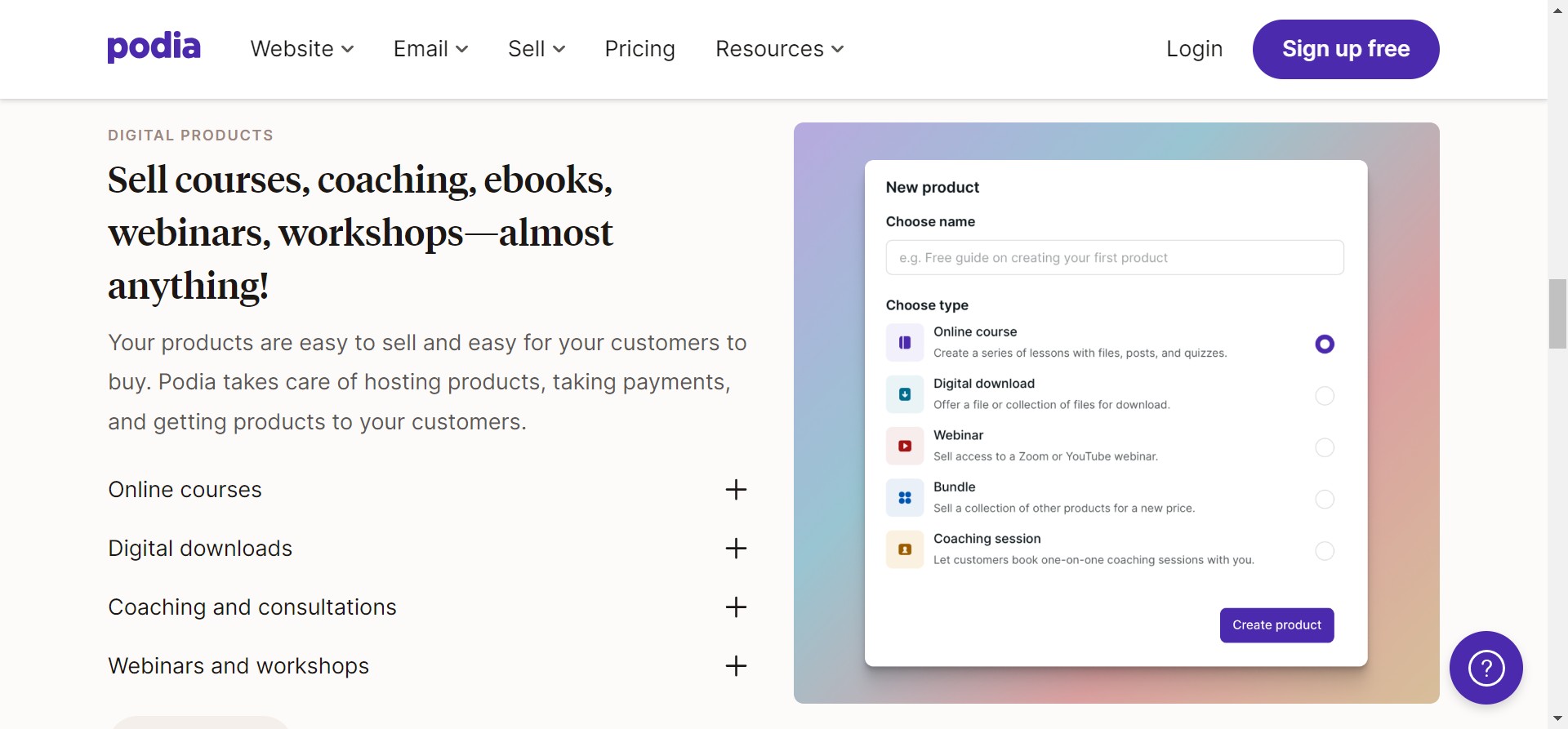Choose the Webinar radio button
The height and width of the screenshot is (729, 1568).
[1325, 447]
